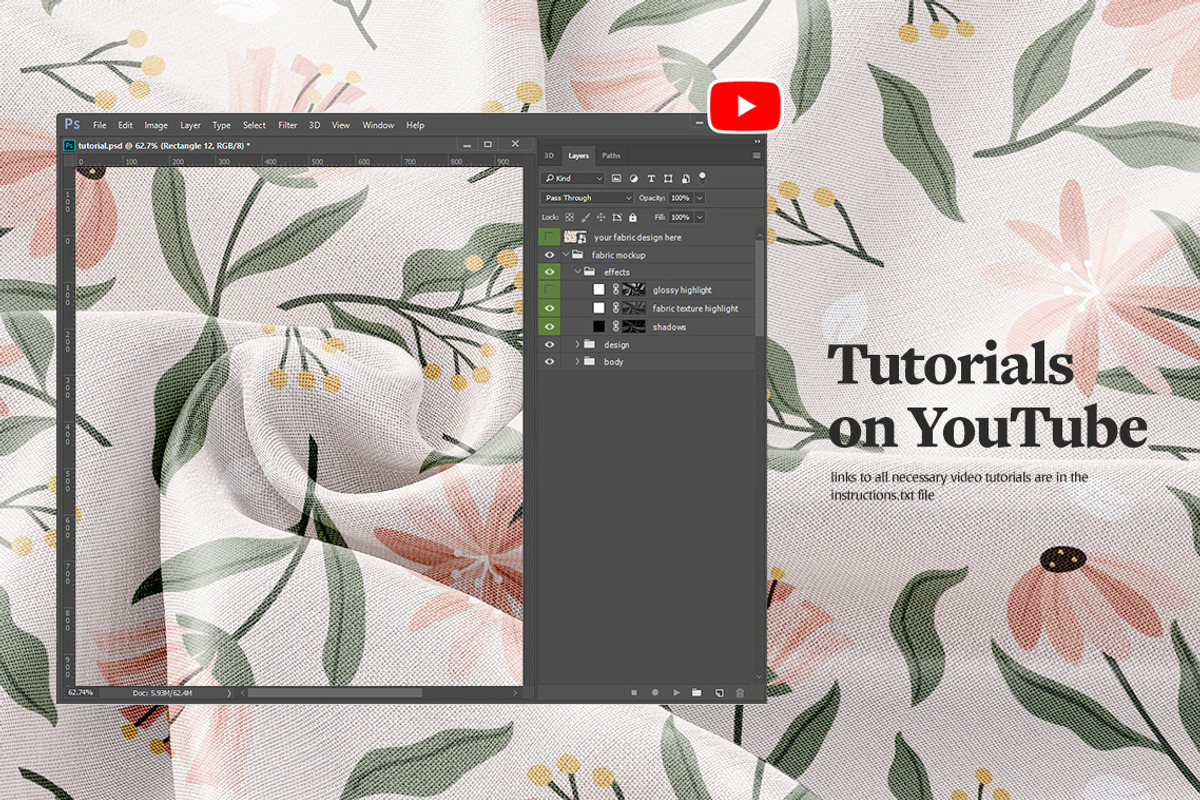Screen dimensions: 1200x800
Task: Click the record circle icon in panel footer
Action: point(655,692)
